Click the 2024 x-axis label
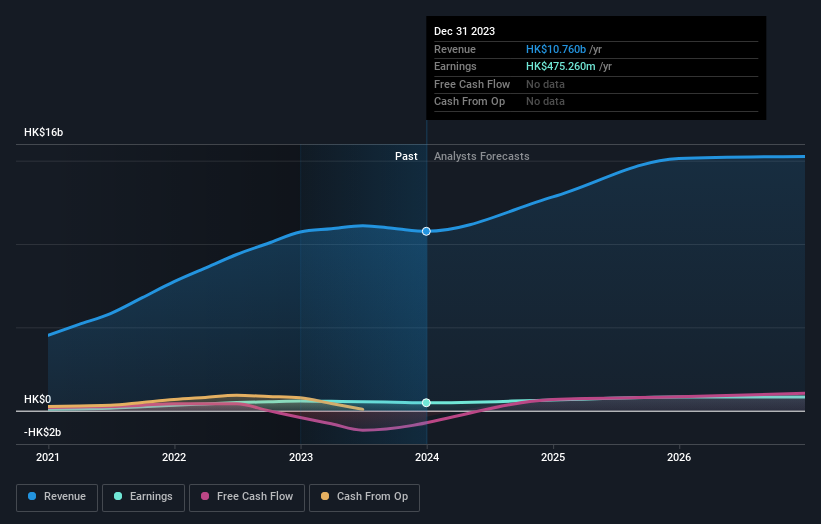This screenshot has height=524, width=821. 427,458
